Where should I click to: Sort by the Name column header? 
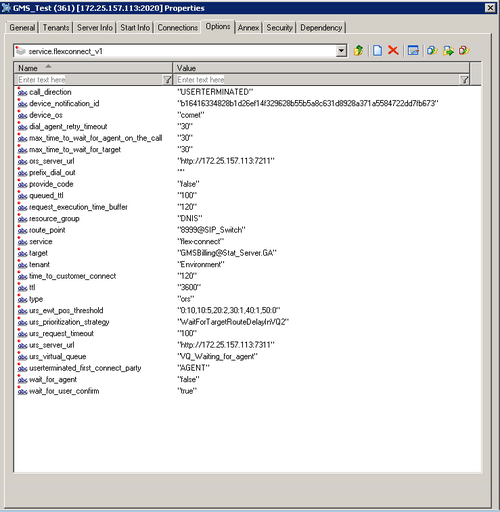click(93, 68)
